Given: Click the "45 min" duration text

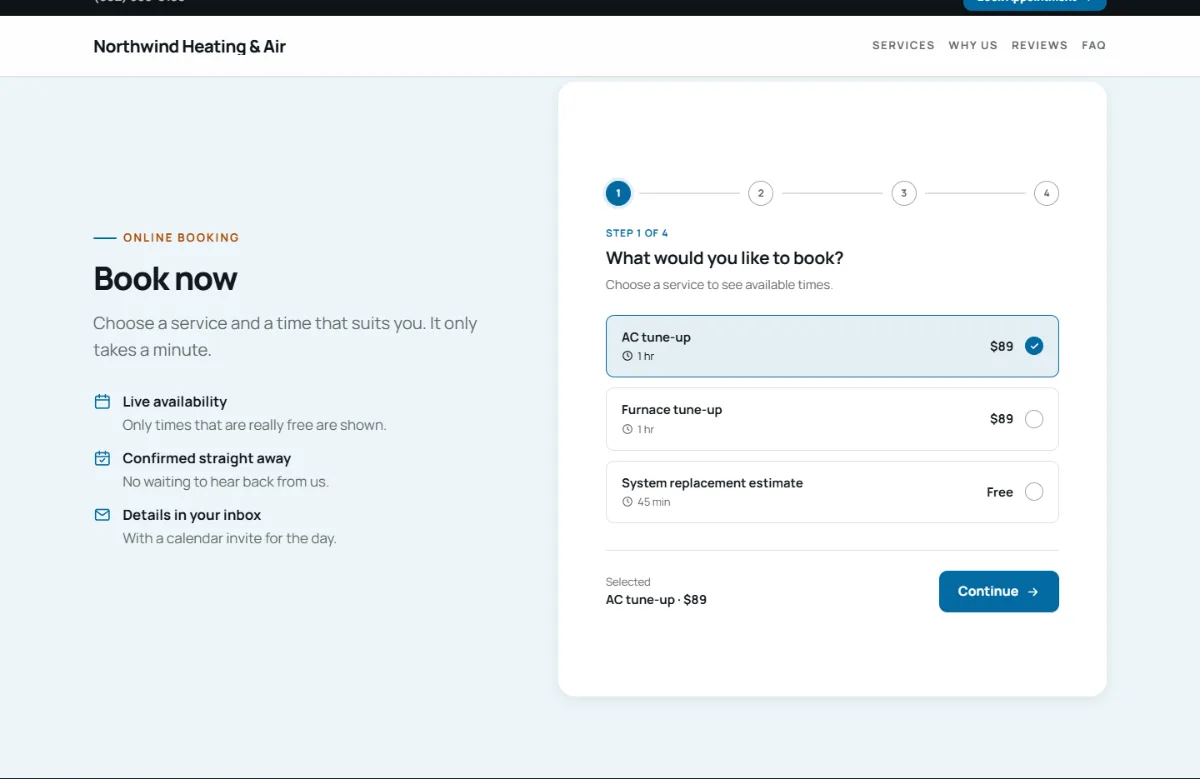Looking at the screenshot, I should [654, 502].
